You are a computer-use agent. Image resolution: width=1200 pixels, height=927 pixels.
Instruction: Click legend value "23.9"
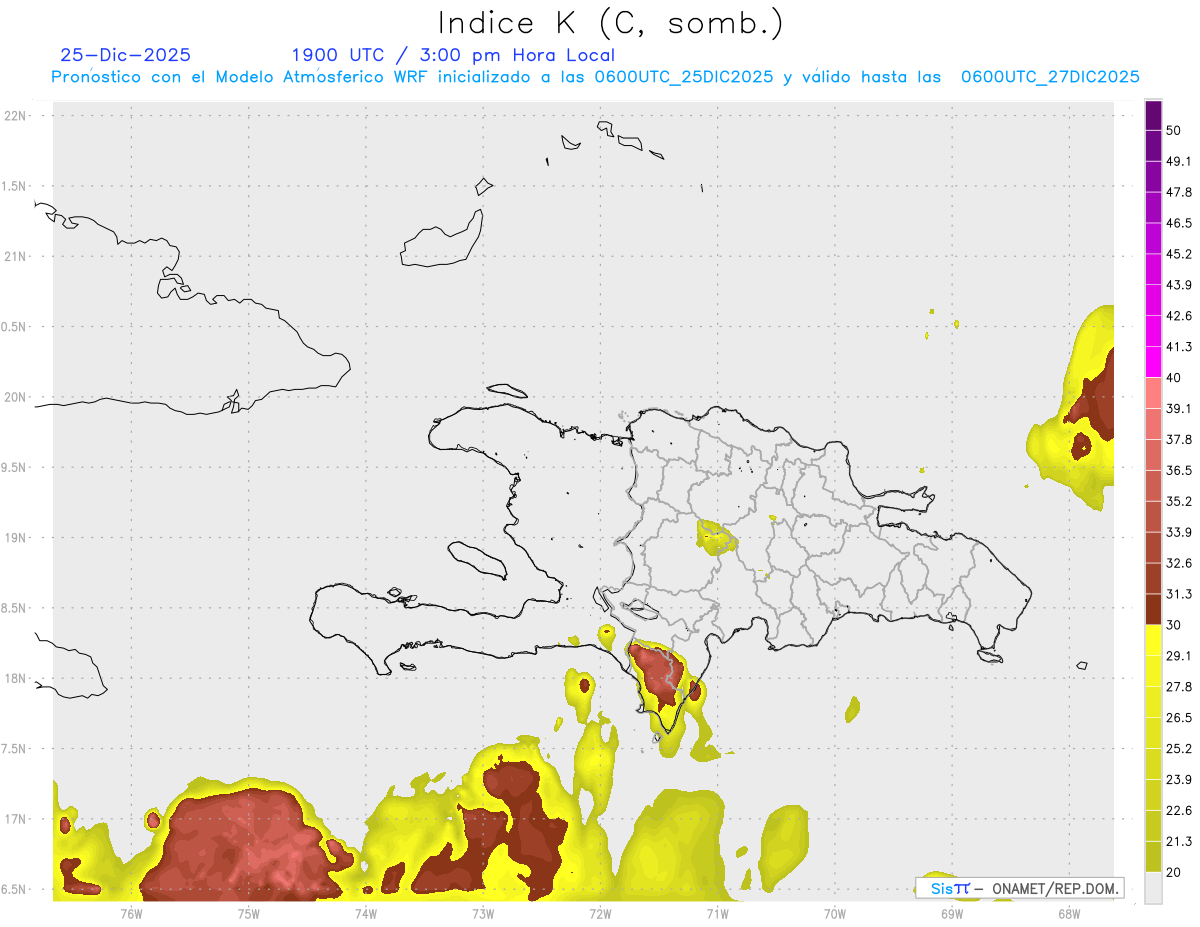click(x=1179, y=779)
